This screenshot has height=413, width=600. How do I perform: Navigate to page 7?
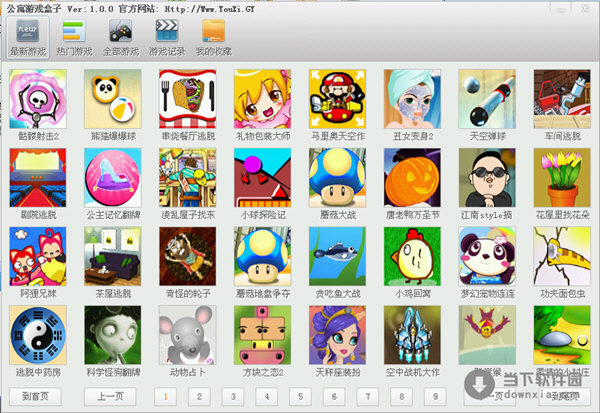(x=368, y=397)
